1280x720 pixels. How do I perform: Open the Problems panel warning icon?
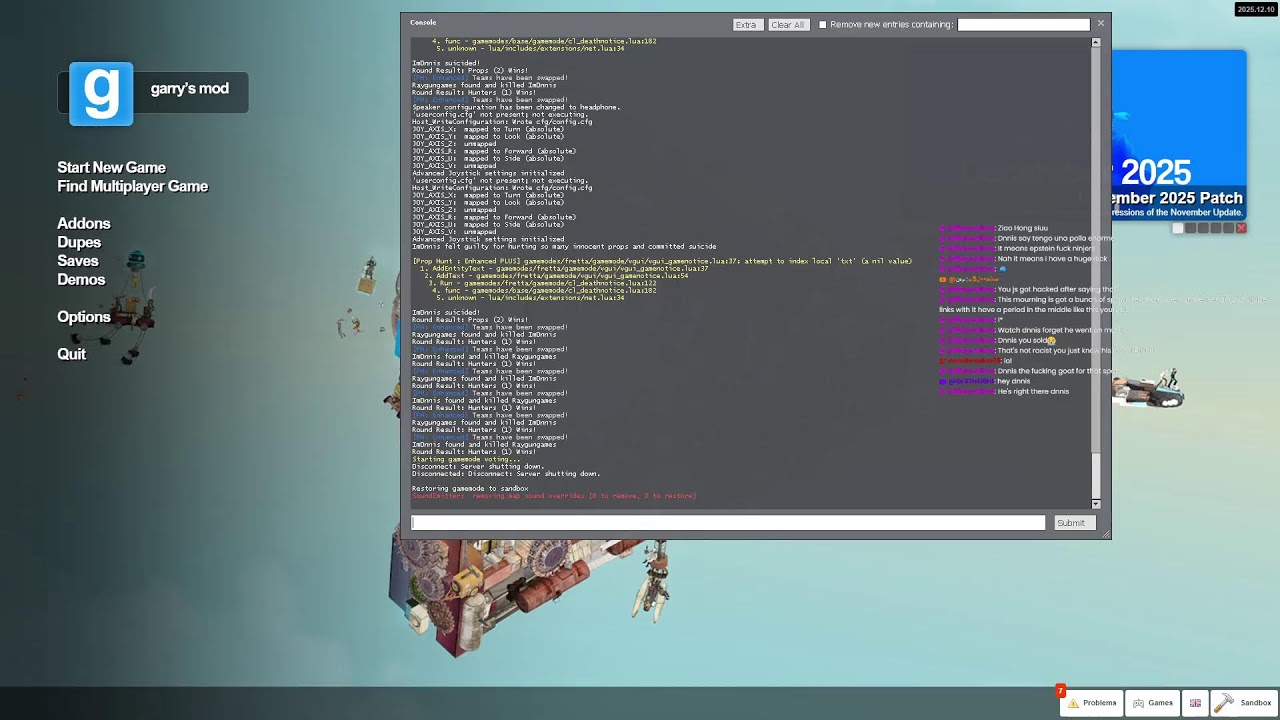[x=1073, y=703]
